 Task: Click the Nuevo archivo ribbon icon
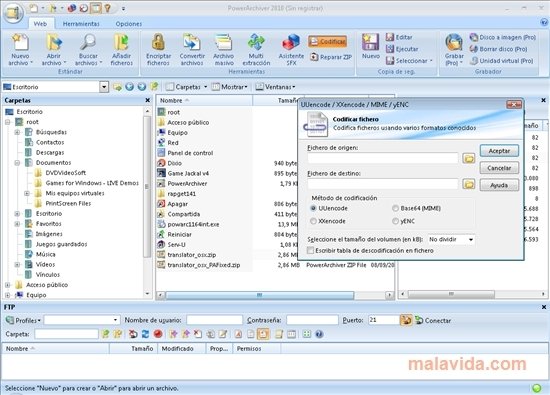20,49
